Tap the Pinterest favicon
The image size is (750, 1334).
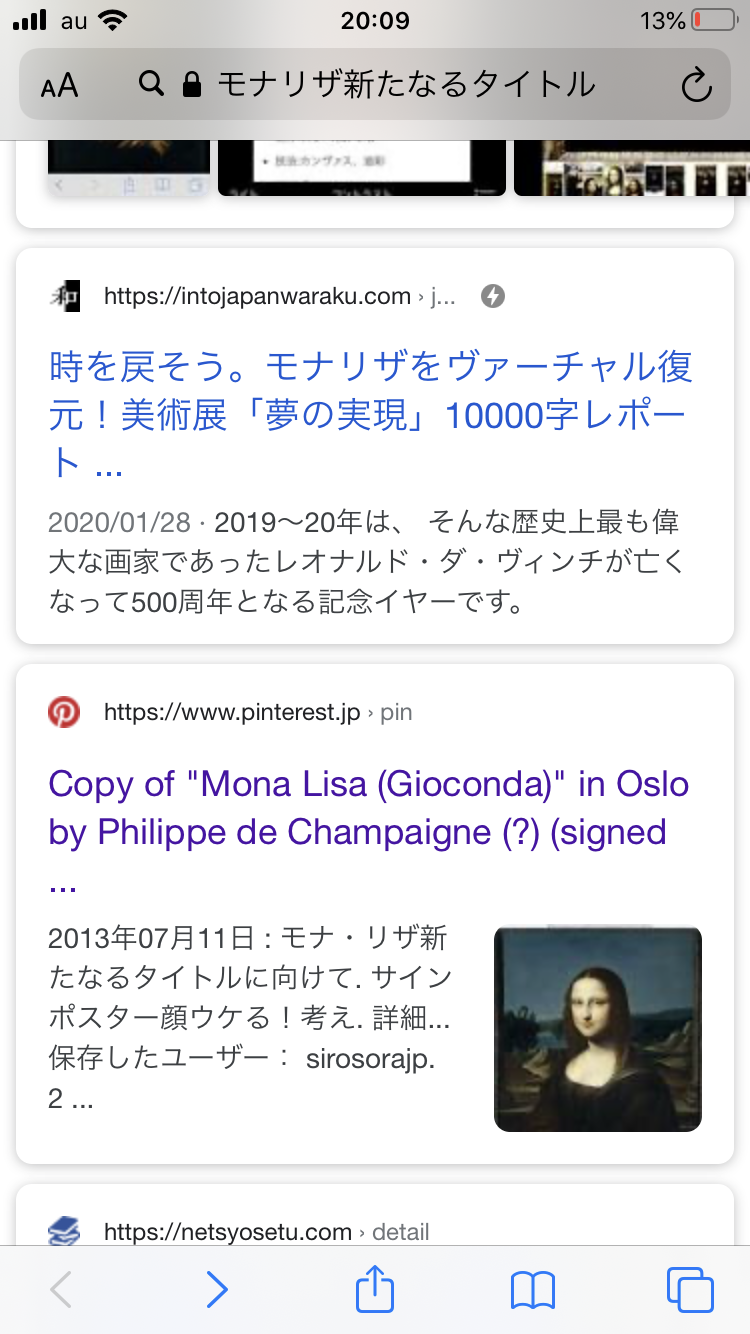click(64, 713)
